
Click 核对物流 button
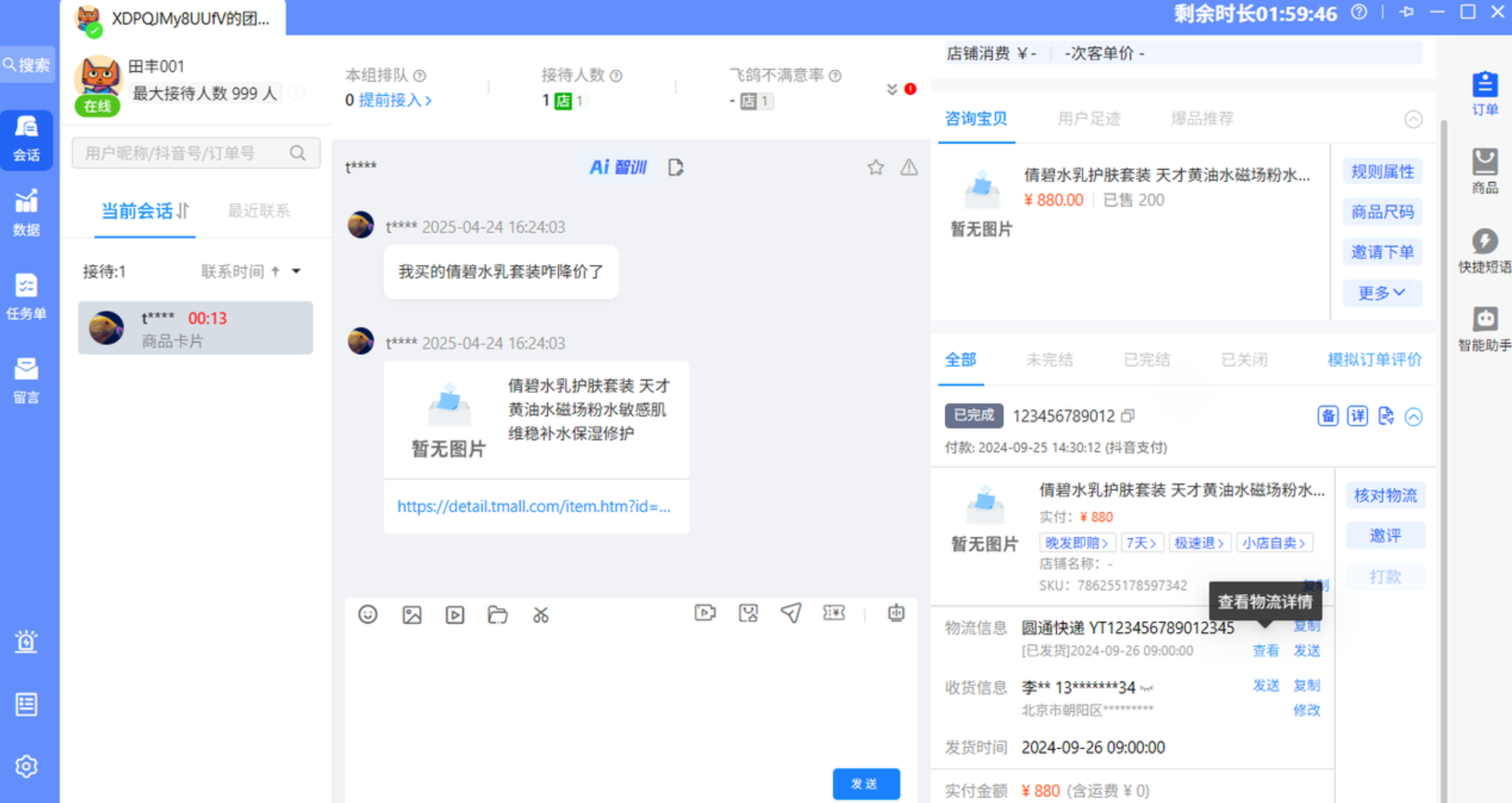point(1385,496)
